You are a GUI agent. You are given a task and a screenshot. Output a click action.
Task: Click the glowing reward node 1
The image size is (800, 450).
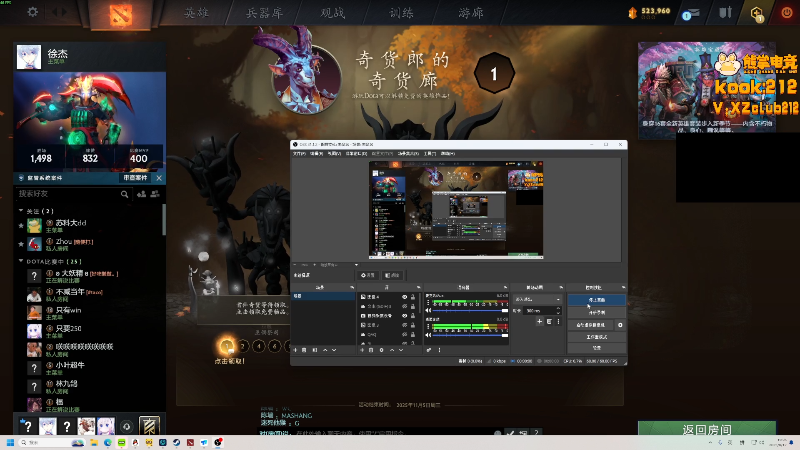(x=227, y=346)
